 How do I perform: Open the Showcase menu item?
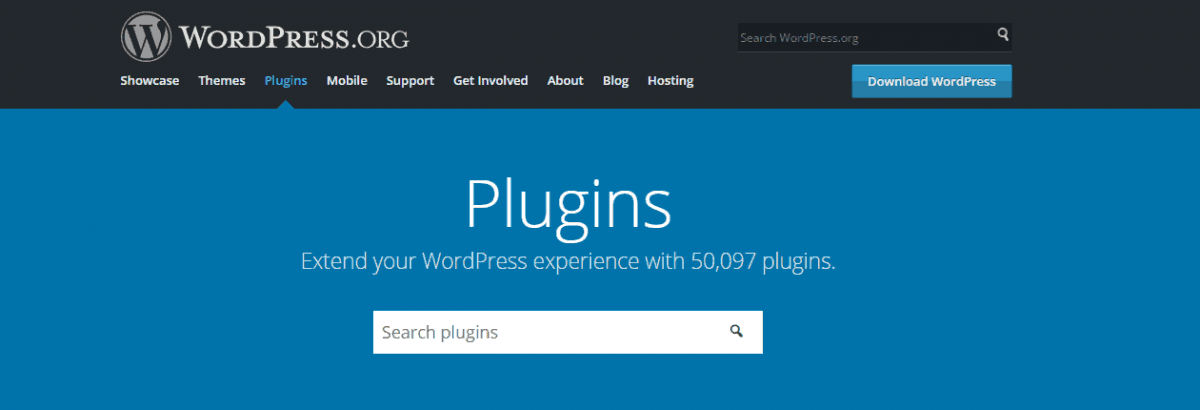coord(150,81)
